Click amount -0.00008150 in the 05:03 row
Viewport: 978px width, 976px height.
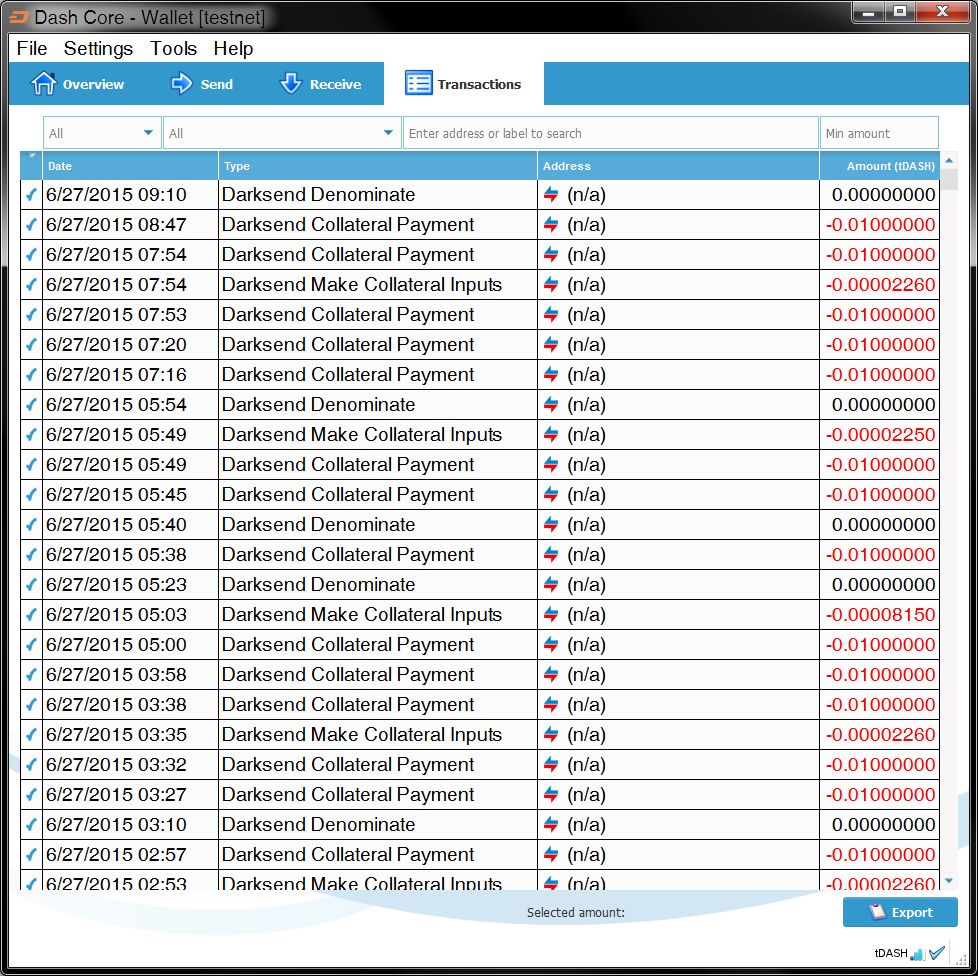(x=880, y=614)
